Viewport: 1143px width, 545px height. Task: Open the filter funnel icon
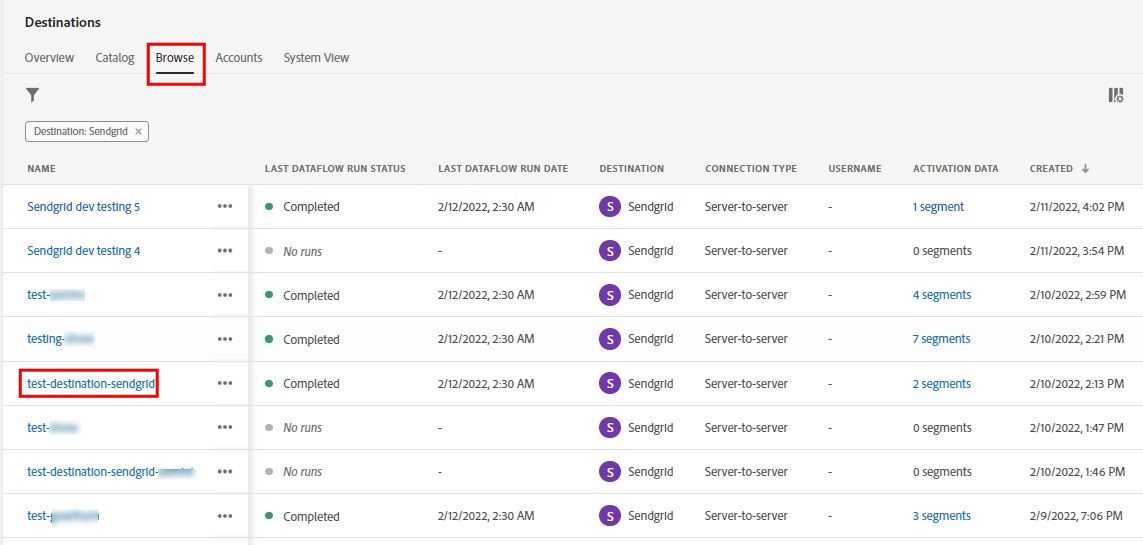(33, 95)
